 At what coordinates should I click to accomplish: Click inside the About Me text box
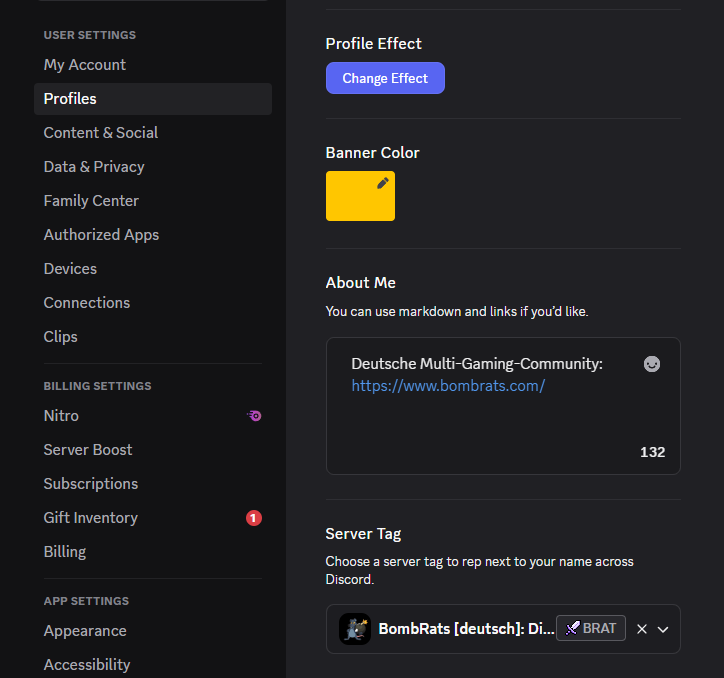coord(503,406)
